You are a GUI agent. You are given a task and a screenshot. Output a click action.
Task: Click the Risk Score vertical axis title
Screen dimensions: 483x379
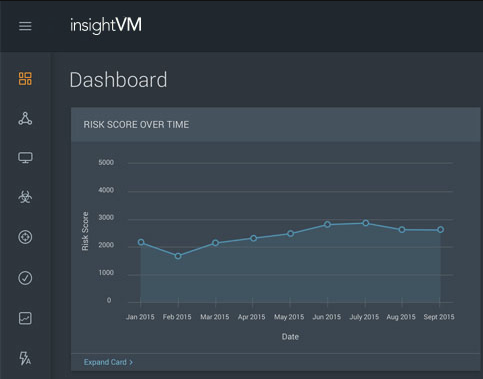click(85, 231)
